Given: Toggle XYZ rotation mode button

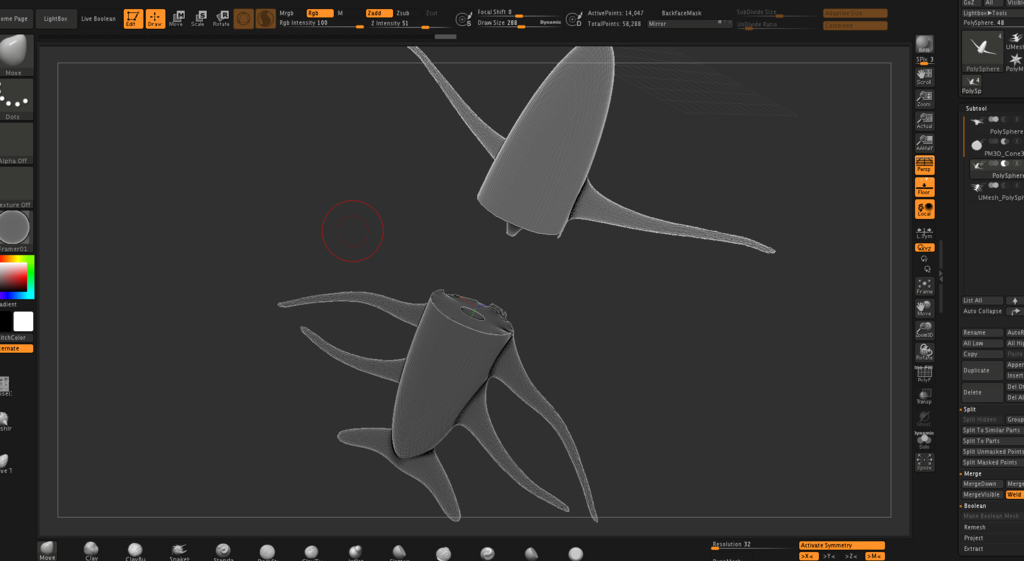Looking at the screenshot, I should (924, 248).
